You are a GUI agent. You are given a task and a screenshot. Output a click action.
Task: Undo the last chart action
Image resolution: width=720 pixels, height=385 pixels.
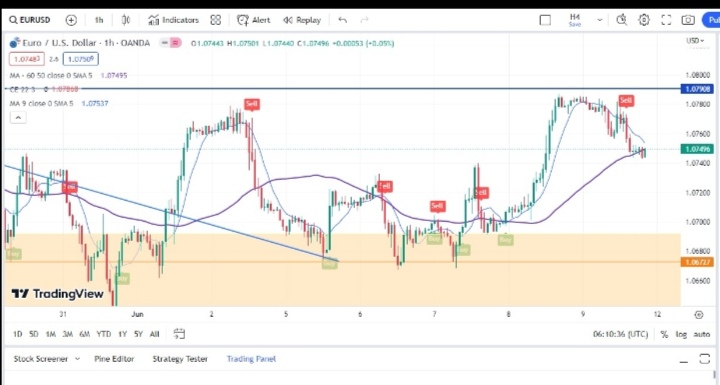pyautogui.click(x=343, y=20)
